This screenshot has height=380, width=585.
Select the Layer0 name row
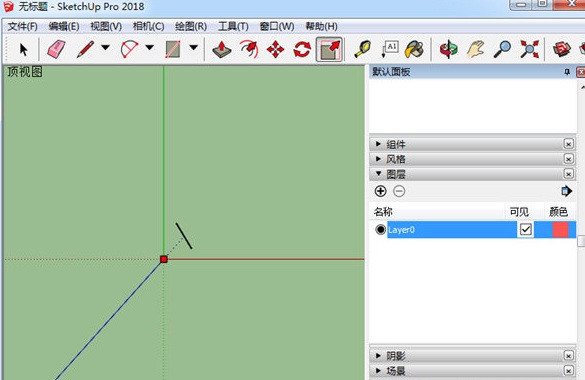tap(452, 229)
